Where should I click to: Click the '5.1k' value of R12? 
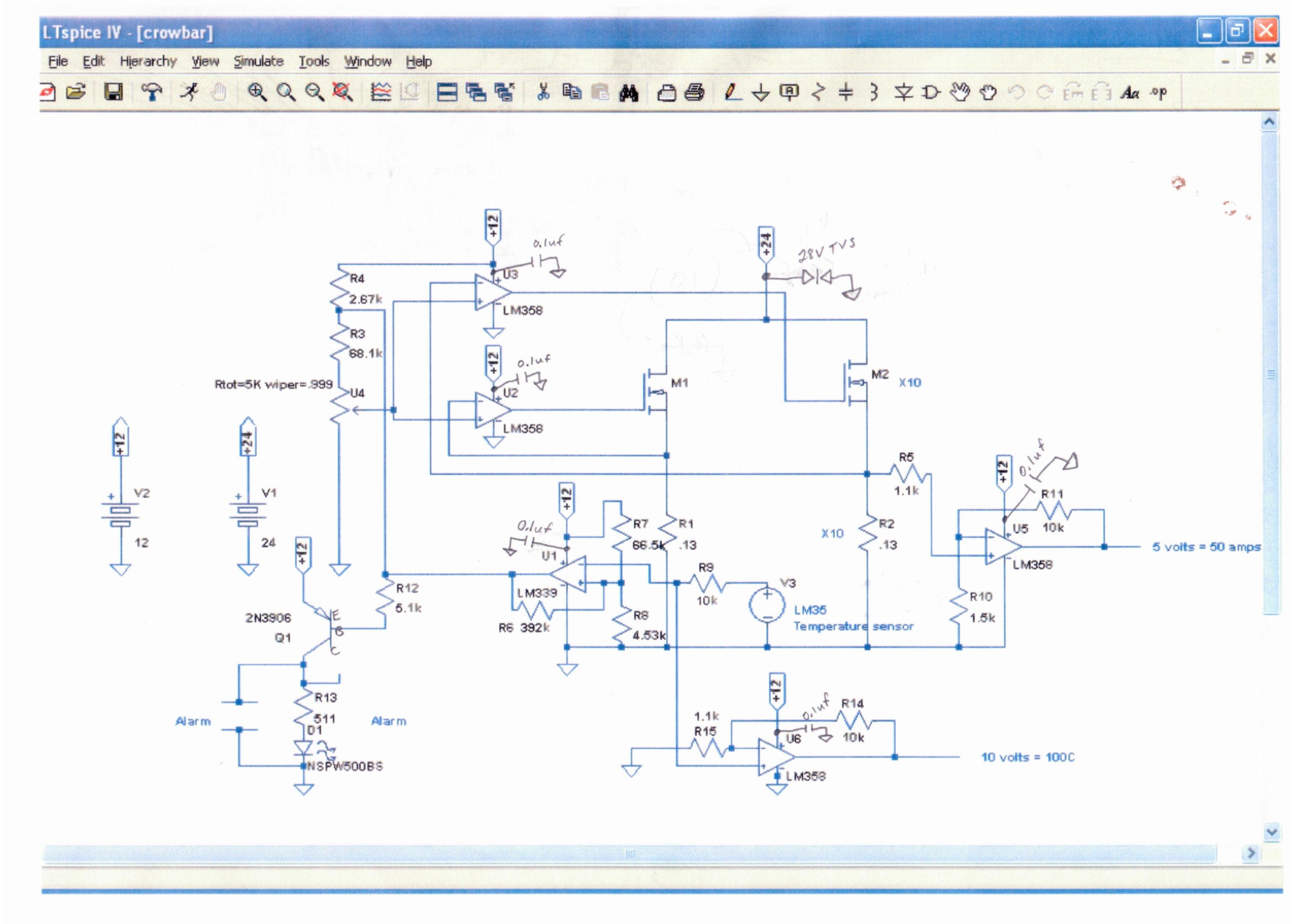408,608
